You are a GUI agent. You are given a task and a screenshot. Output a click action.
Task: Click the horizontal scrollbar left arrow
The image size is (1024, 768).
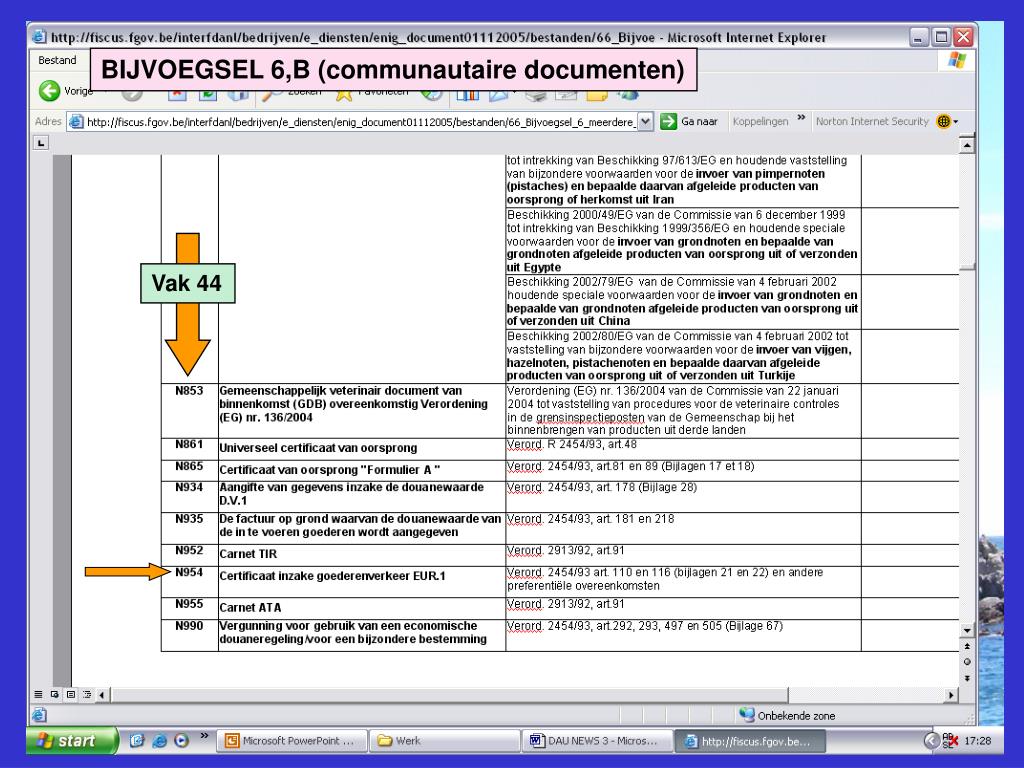[x=102, y=695]
